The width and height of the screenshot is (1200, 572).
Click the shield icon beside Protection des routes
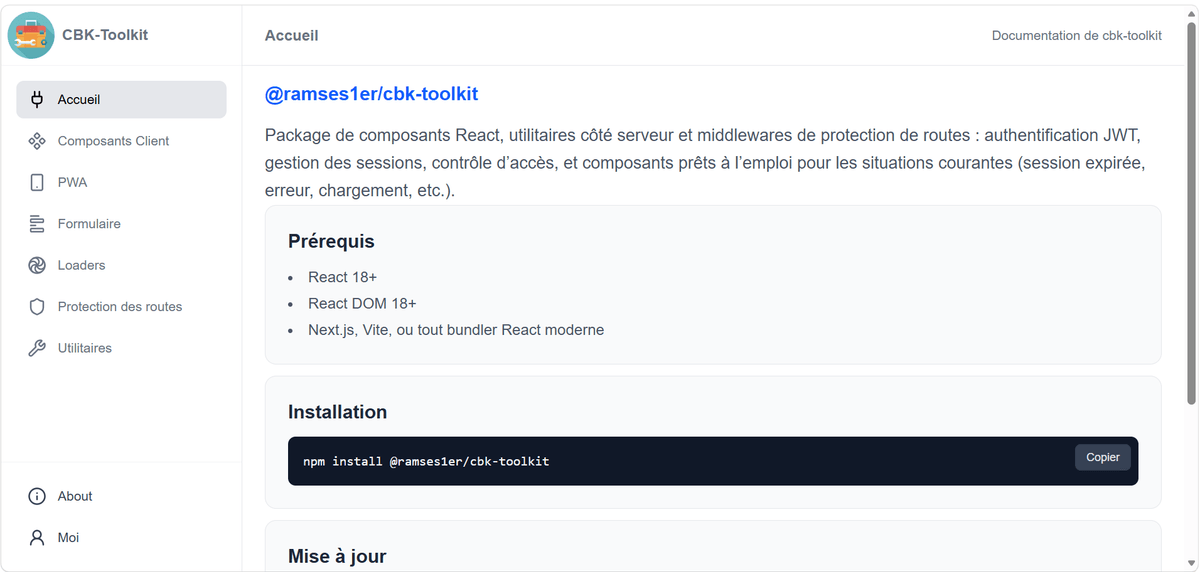point(37,307)
